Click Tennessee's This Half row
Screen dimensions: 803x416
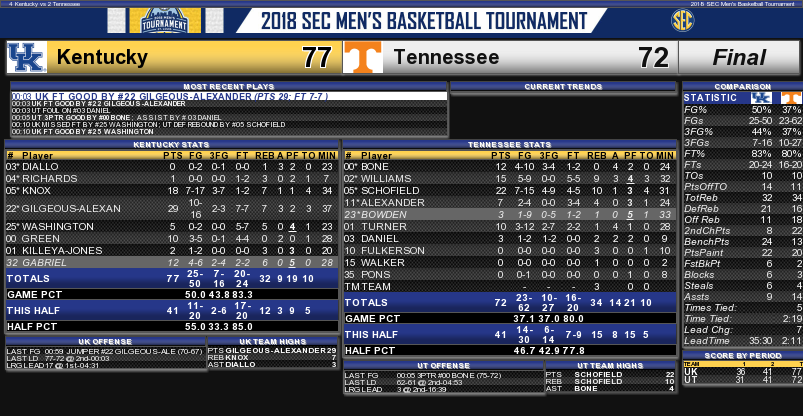click(510, 335)
